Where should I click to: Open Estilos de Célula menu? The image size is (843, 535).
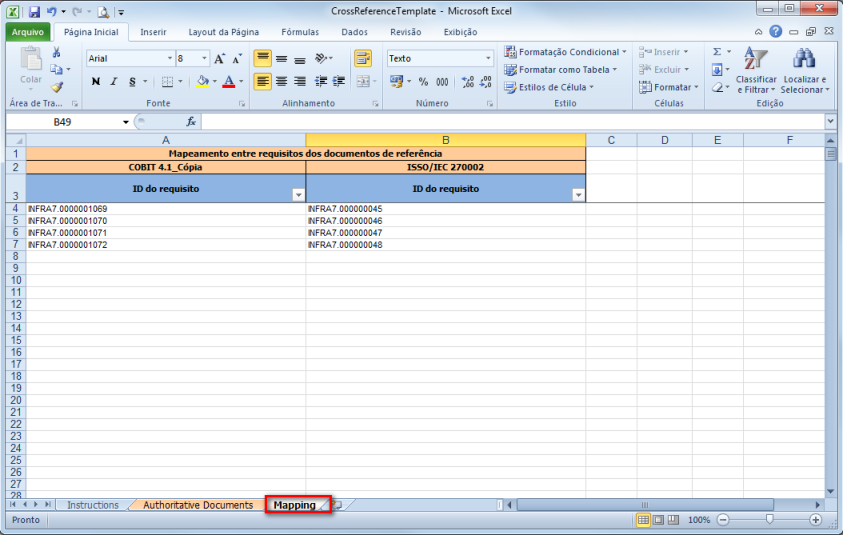coord(549,87)
